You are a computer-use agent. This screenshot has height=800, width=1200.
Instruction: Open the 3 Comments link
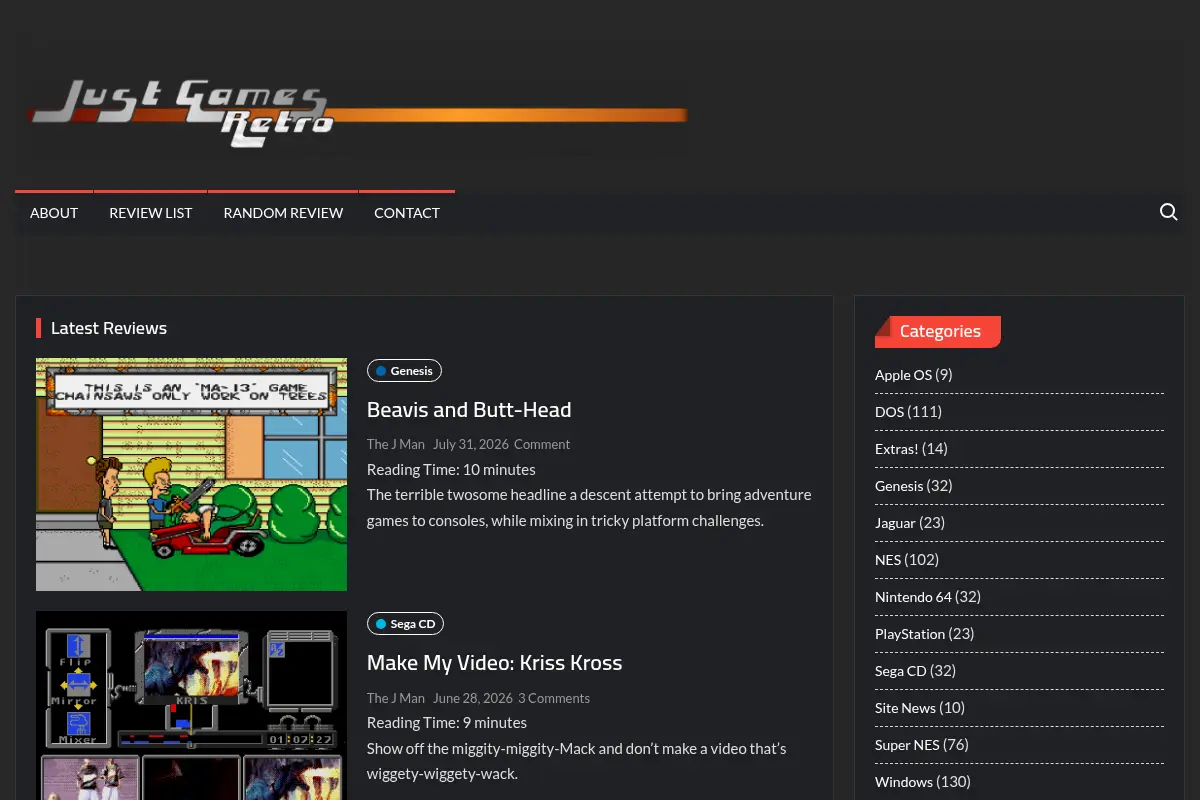(554, 698)
